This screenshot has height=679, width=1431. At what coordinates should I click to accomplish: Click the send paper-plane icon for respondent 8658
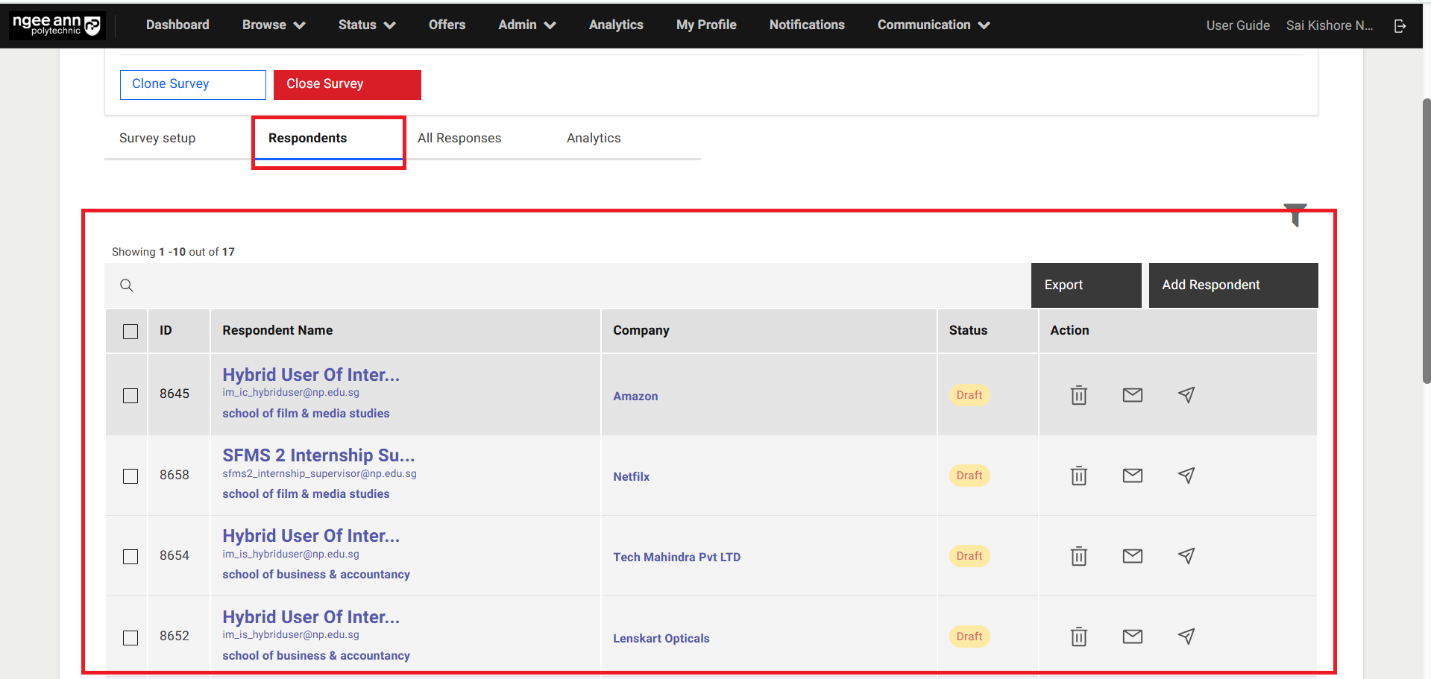pyautogui.click(x=1186, y=476)
